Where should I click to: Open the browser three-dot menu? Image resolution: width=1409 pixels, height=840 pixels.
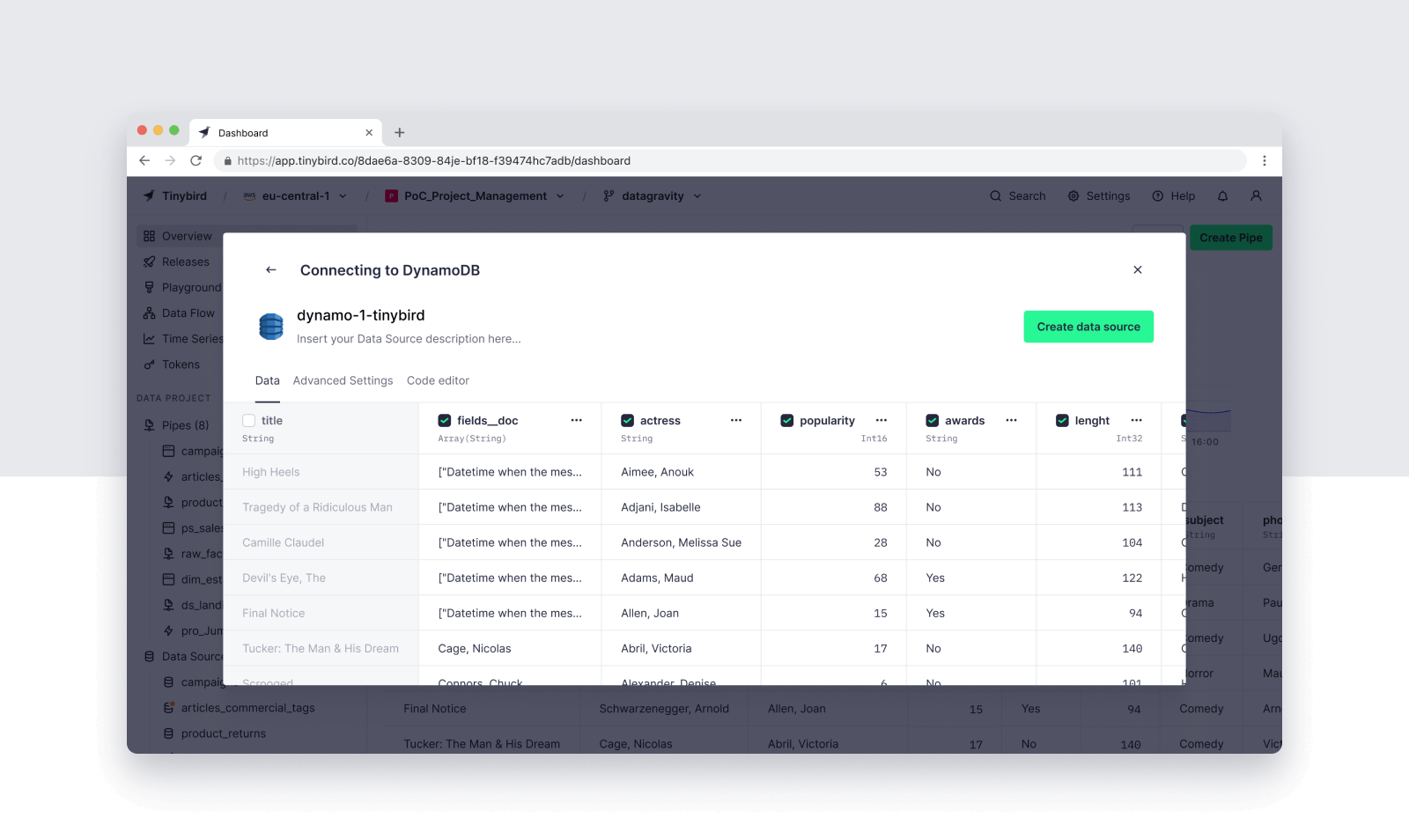[1265, 161]
